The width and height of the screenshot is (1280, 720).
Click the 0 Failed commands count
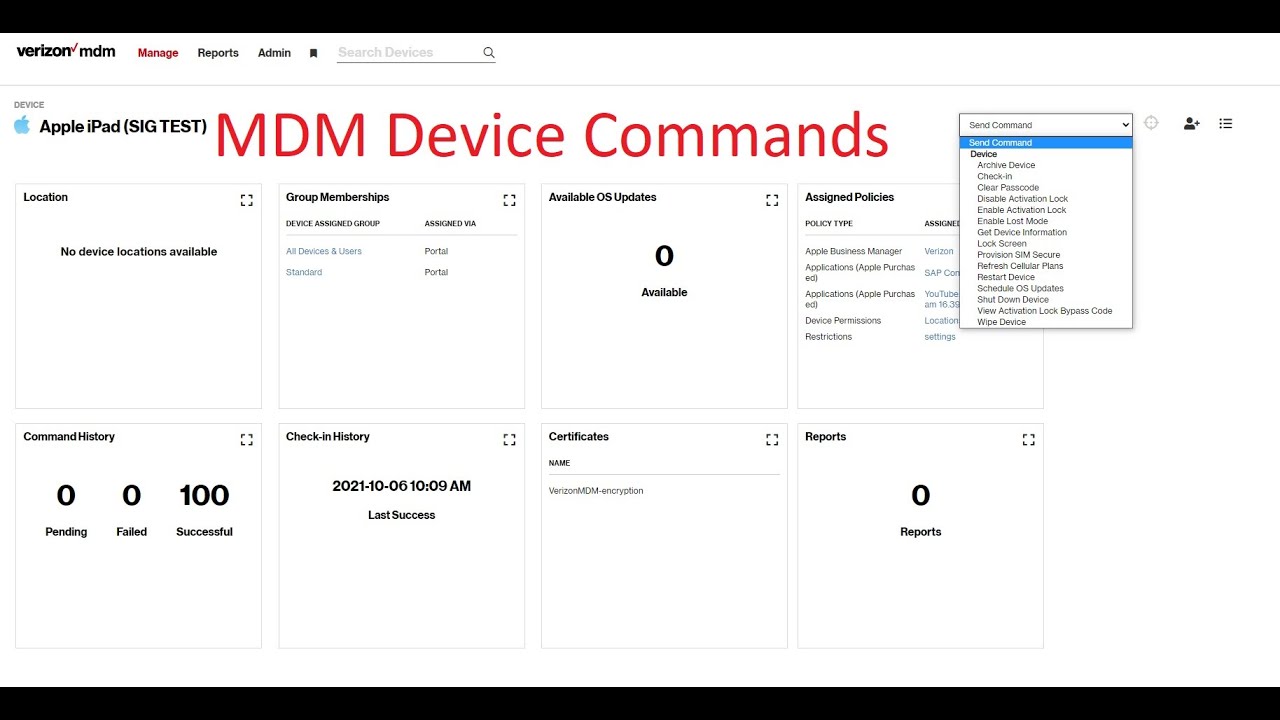[x=131, y=495]
